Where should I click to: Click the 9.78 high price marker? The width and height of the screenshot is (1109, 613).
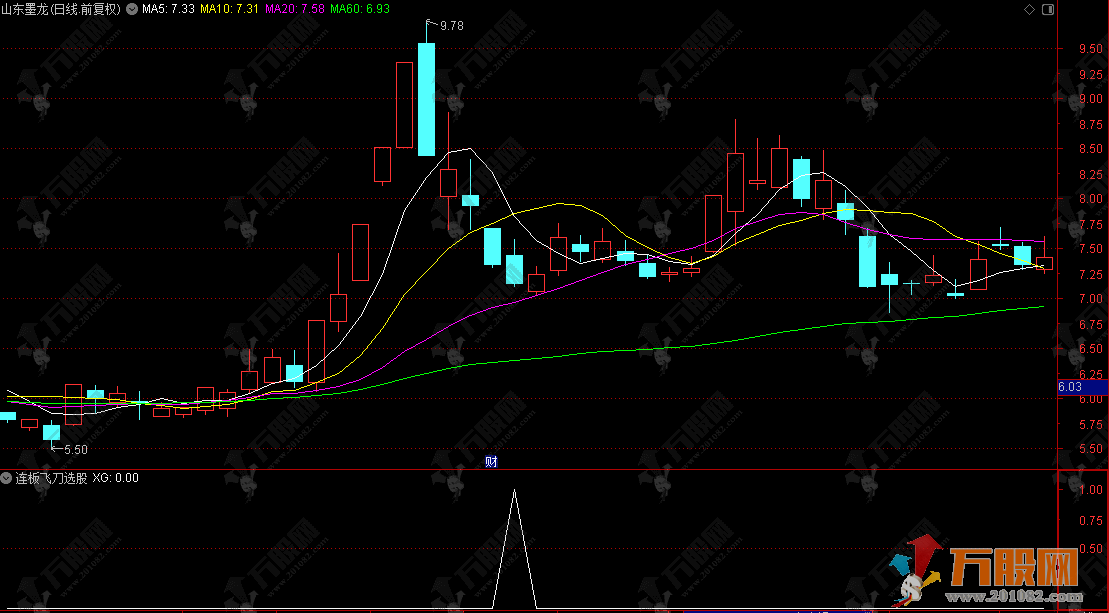450,26
